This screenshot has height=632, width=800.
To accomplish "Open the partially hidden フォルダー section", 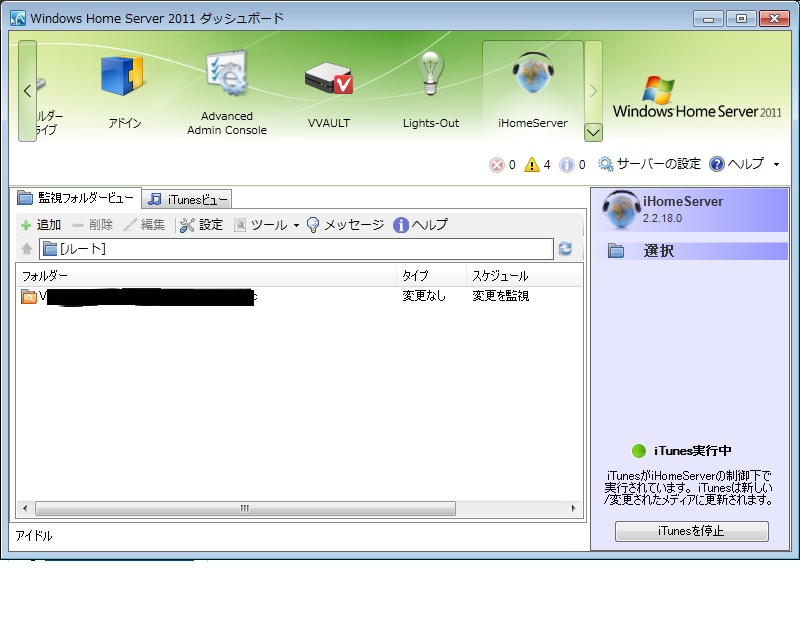I will coord(49,107).
